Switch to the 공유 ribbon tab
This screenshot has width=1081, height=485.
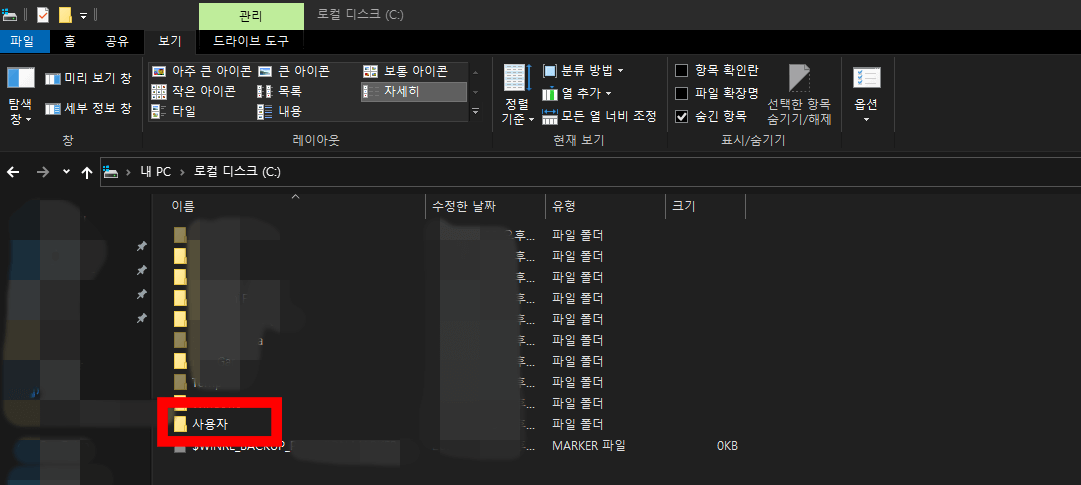click(117, 41)
